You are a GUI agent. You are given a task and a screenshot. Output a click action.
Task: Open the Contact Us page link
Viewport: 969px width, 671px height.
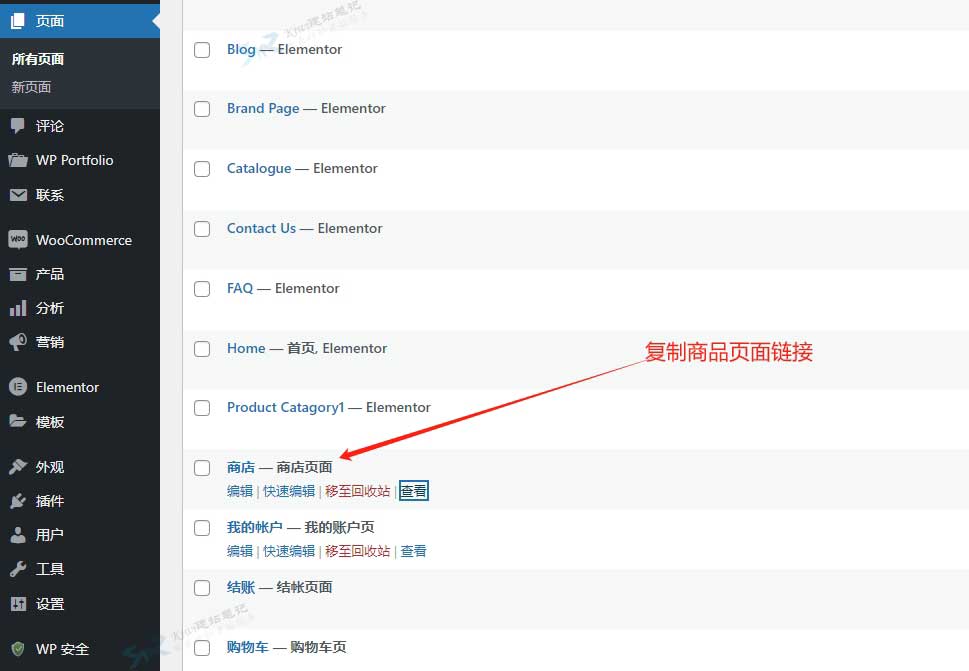261,229
